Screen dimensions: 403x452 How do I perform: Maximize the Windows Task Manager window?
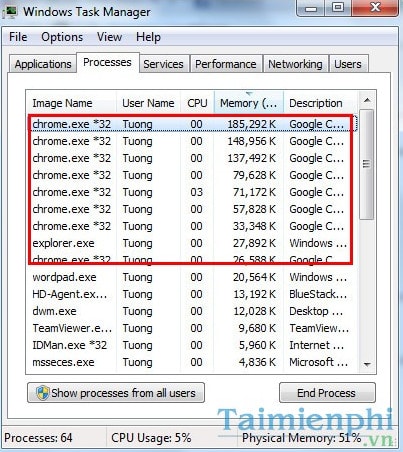pyautogui.click(x=338, y=8)
